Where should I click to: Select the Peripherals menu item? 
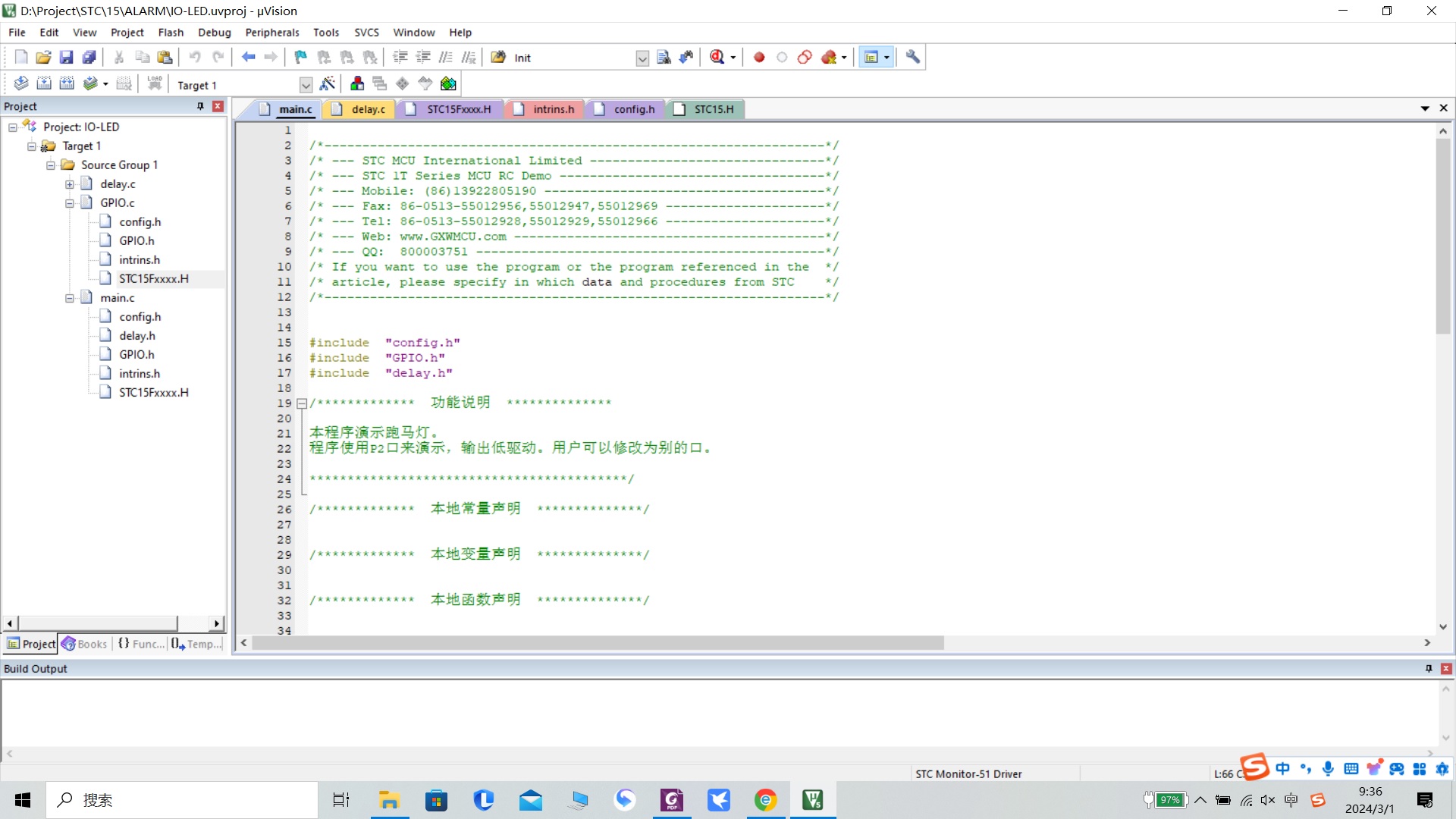(x=272, y=32)
